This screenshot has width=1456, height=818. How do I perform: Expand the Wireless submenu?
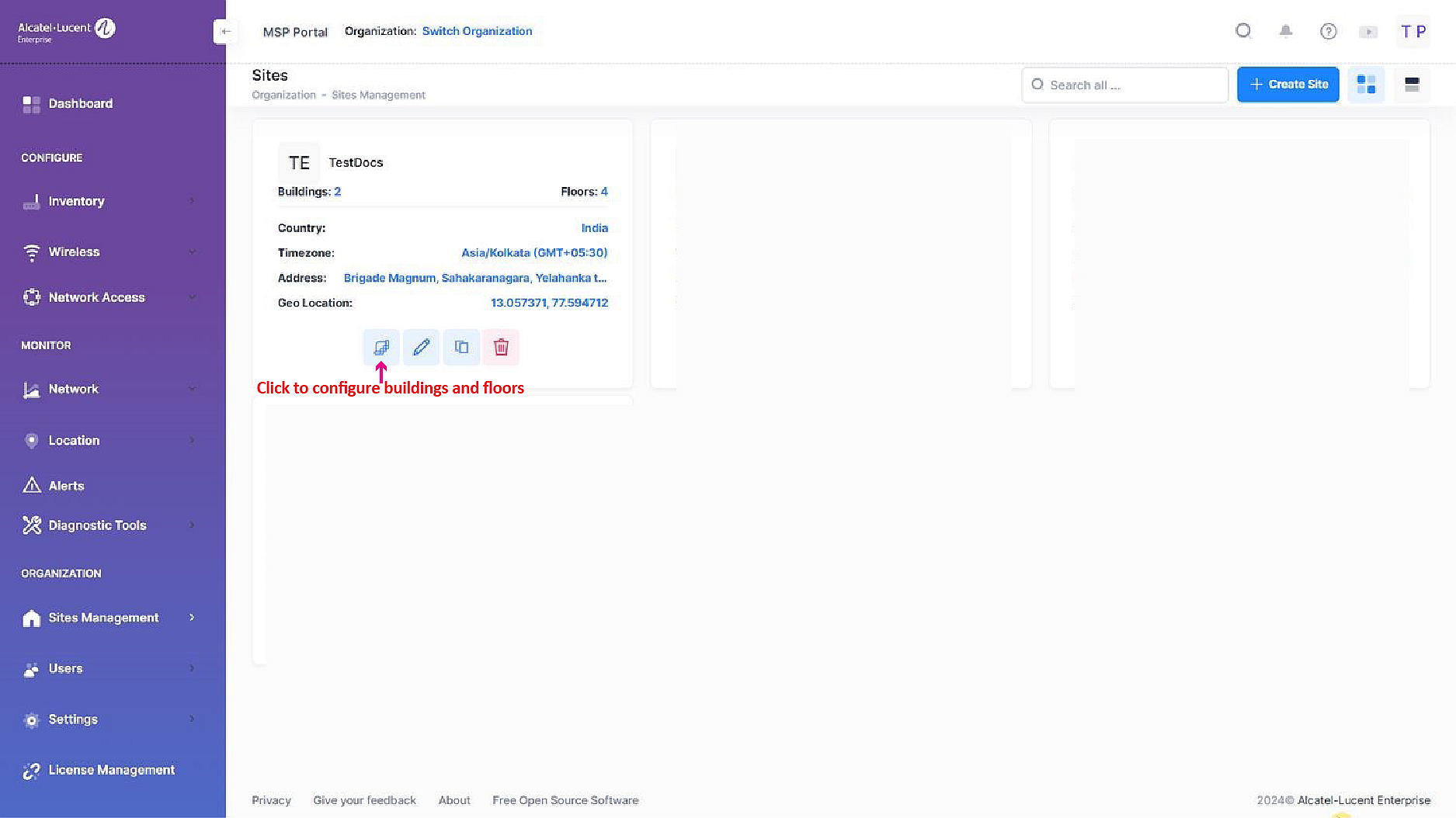pos(109,252)
